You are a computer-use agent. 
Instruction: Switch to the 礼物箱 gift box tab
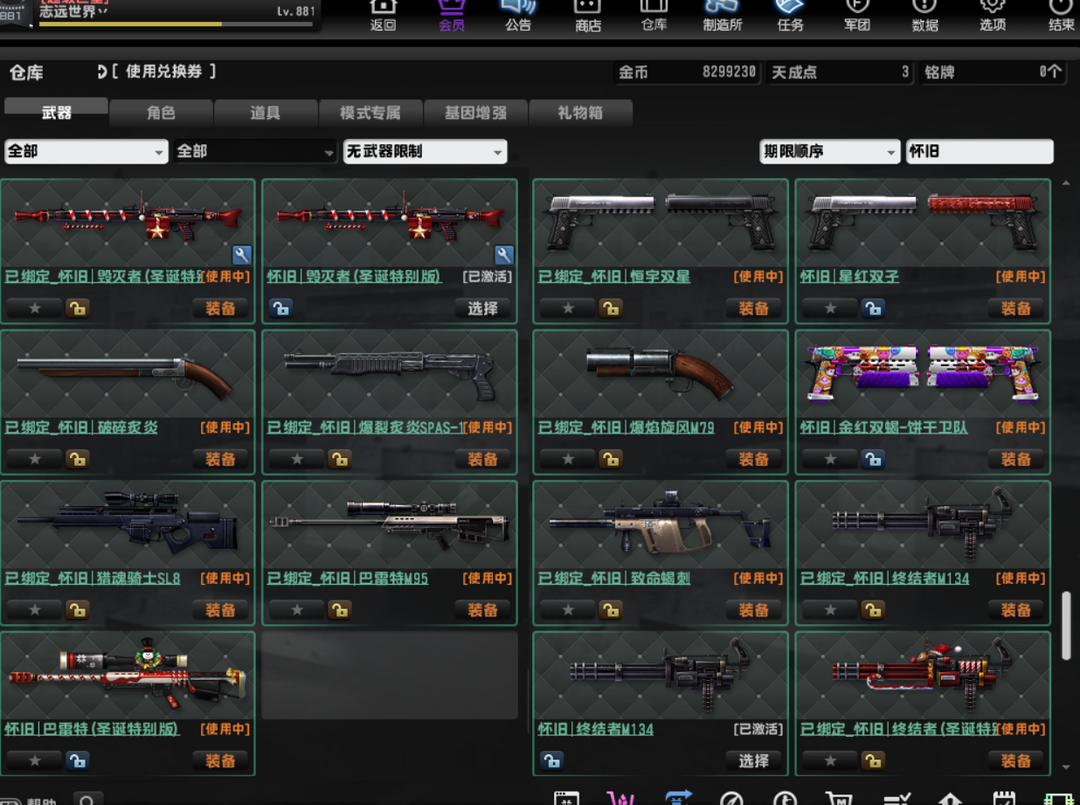point(580,113)
